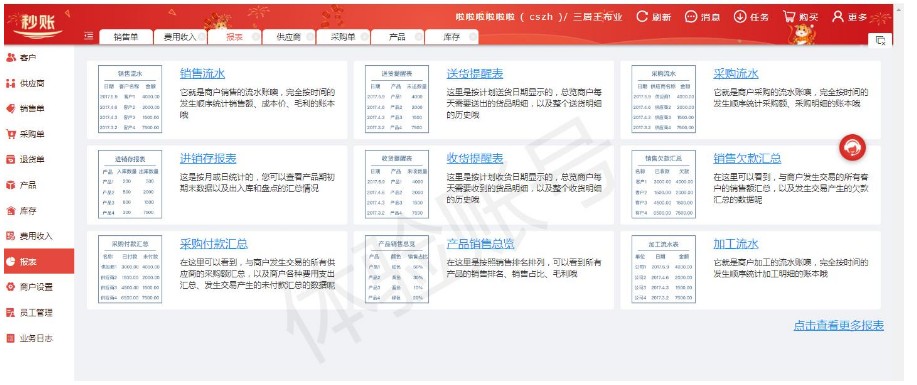The image size is (917, 385).
Task: Click the close-all-tabs icon at top right
Action: (x=880, y=40)
